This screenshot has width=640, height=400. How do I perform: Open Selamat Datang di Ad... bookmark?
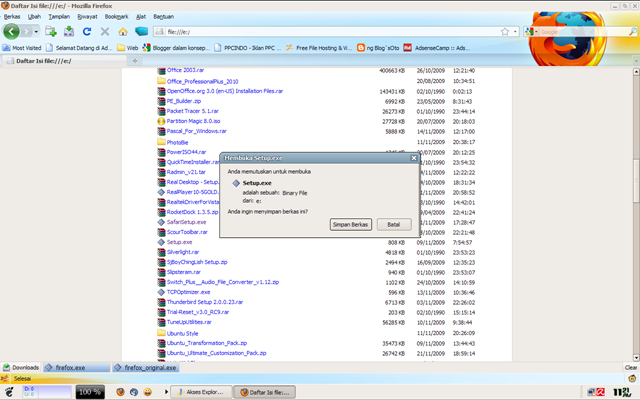pyautogui.click(x=79, y=48)
